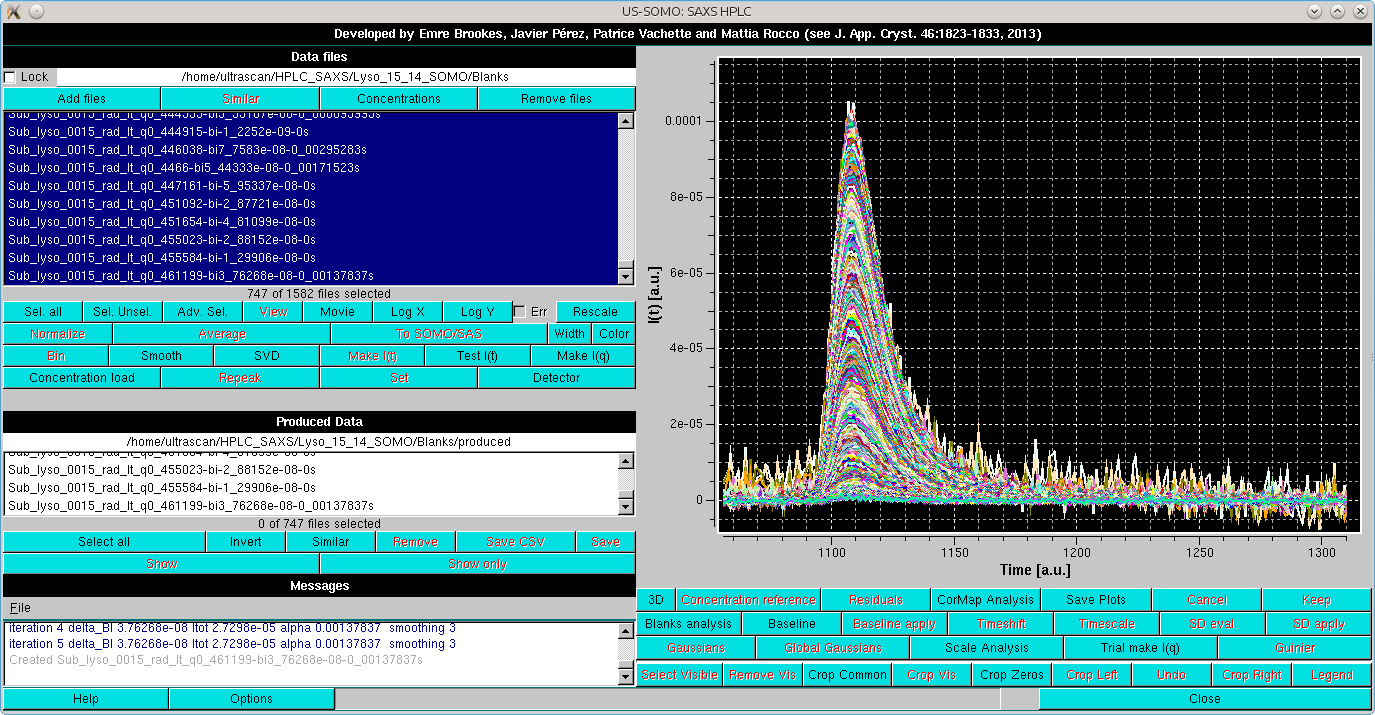Start Blanks analysis
1375x715 pixels.
point(691,623)
